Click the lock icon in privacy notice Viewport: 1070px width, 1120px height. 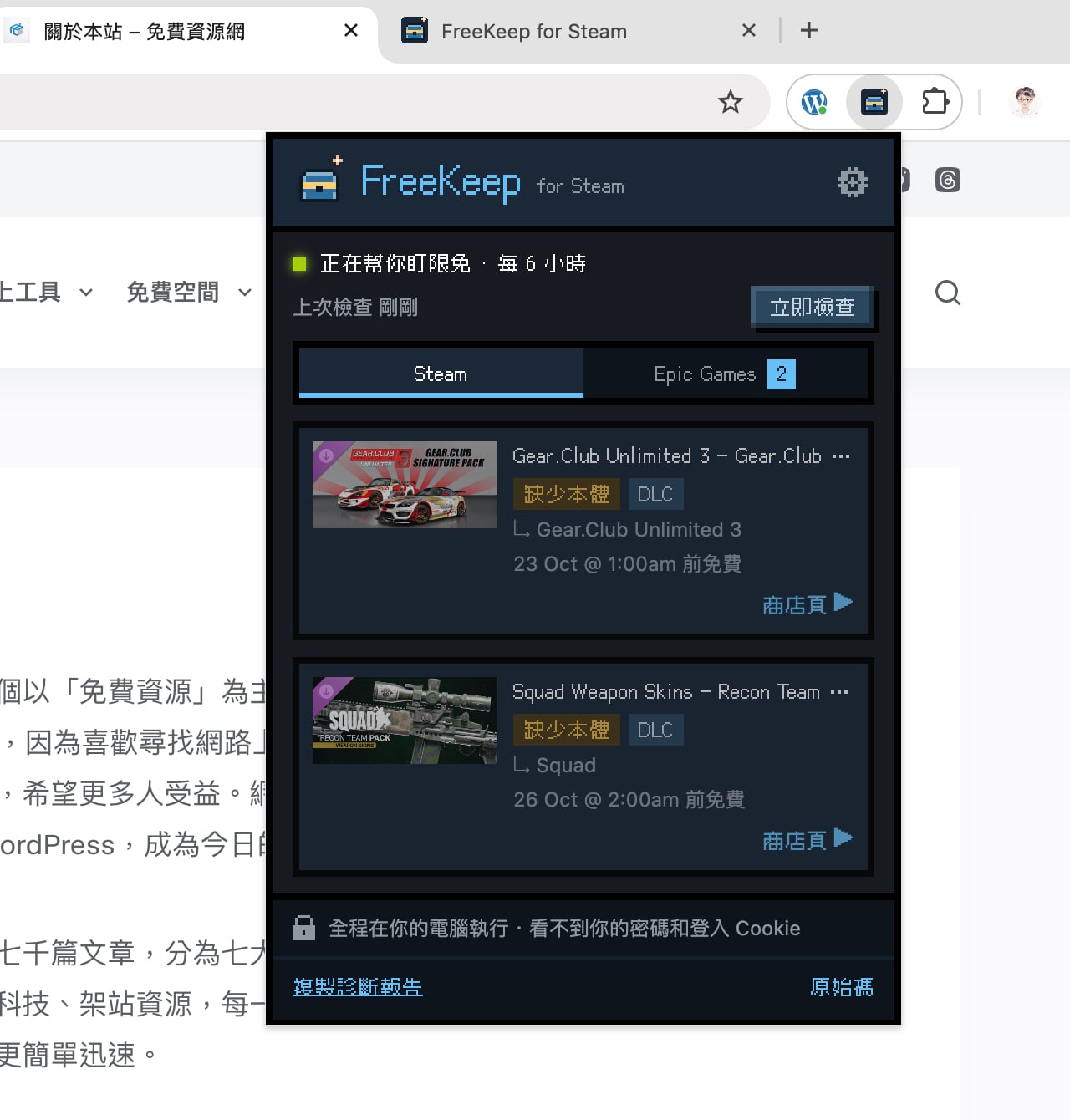click(303, 928)
